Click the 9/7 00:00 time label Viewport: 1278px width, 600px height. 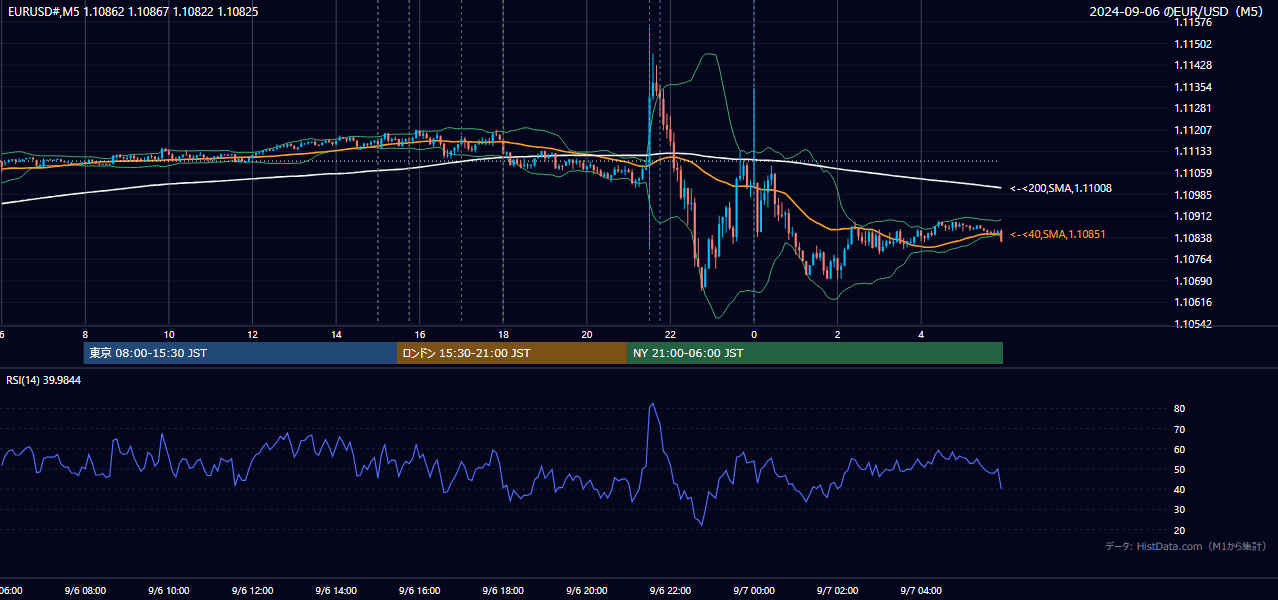pos(754,591)
